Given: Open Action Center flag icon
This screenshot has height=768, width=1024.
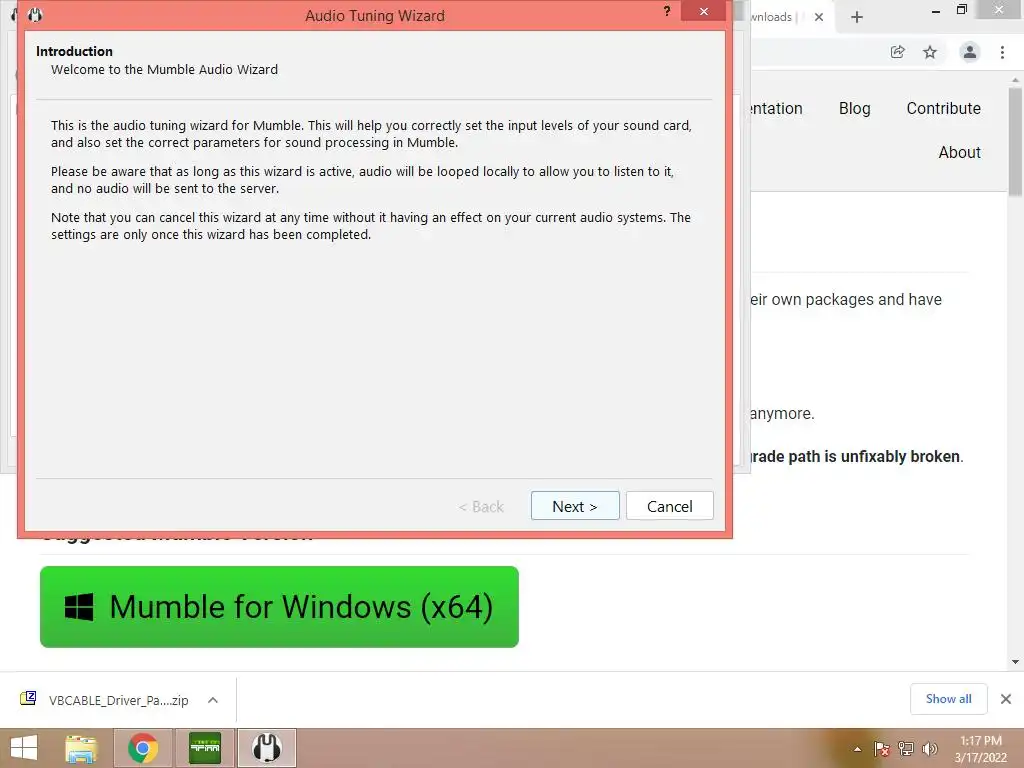Looking at the screenshot, I should tap(882, 749).
